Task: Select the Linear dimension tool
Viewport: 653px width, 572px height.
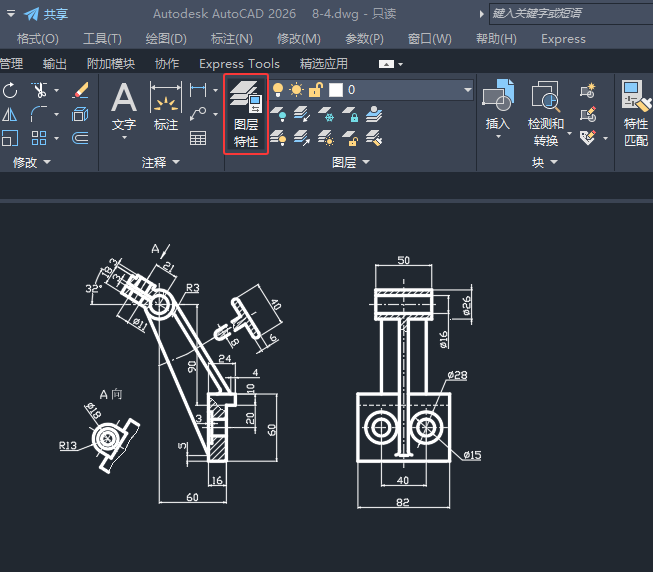Action: (x=198, y=90)
